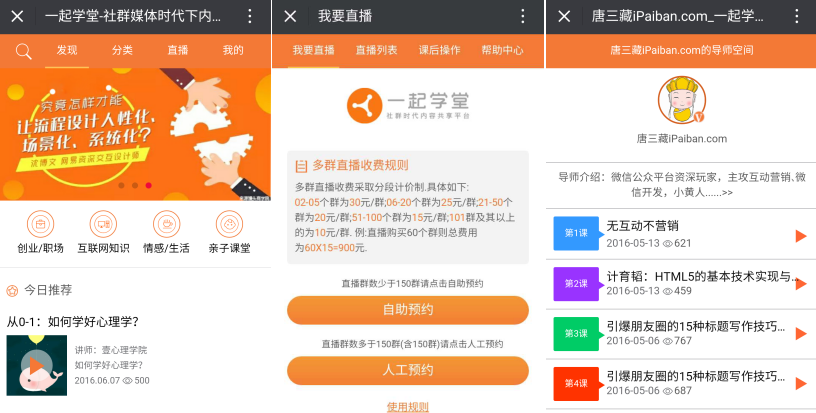Open the 互联网知识 category icon
This screenshot has height=413, width=816.
(103, 224)
